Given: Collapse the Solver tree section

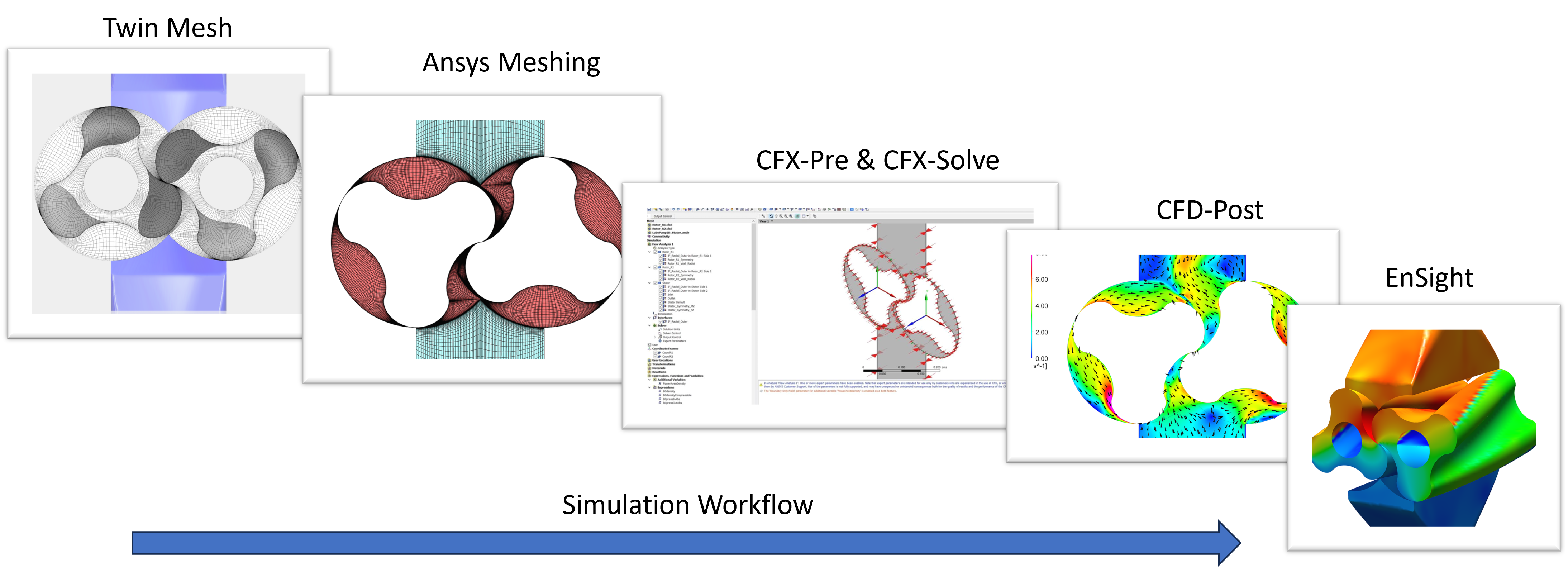Looking at the screenshot, I should click(x=649, y=326).
